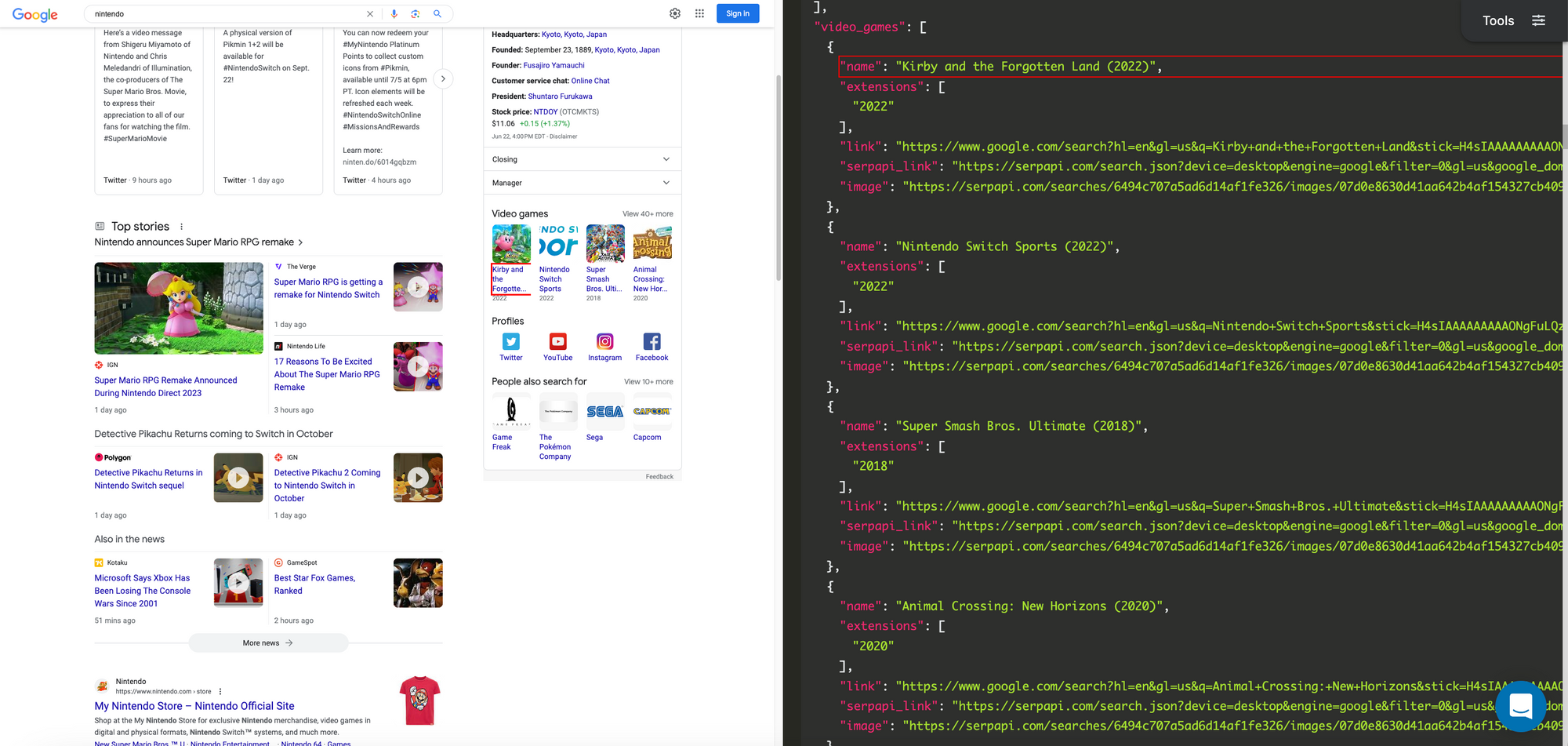
Task: Open the NTDOY stock ticker link
Action: tap(546, 112)
